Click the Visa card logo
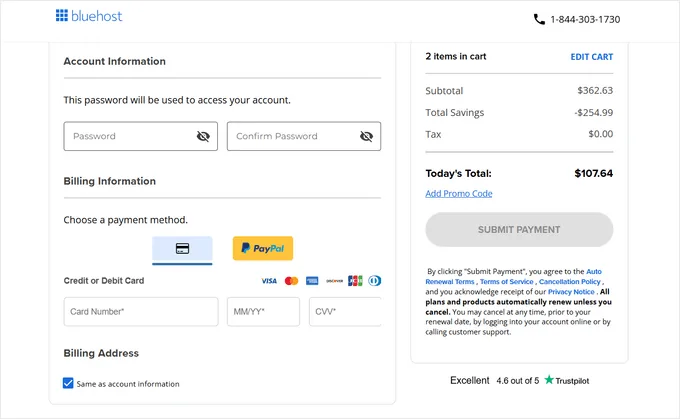Viewport: 680px width, 419px height. [269, 281]
